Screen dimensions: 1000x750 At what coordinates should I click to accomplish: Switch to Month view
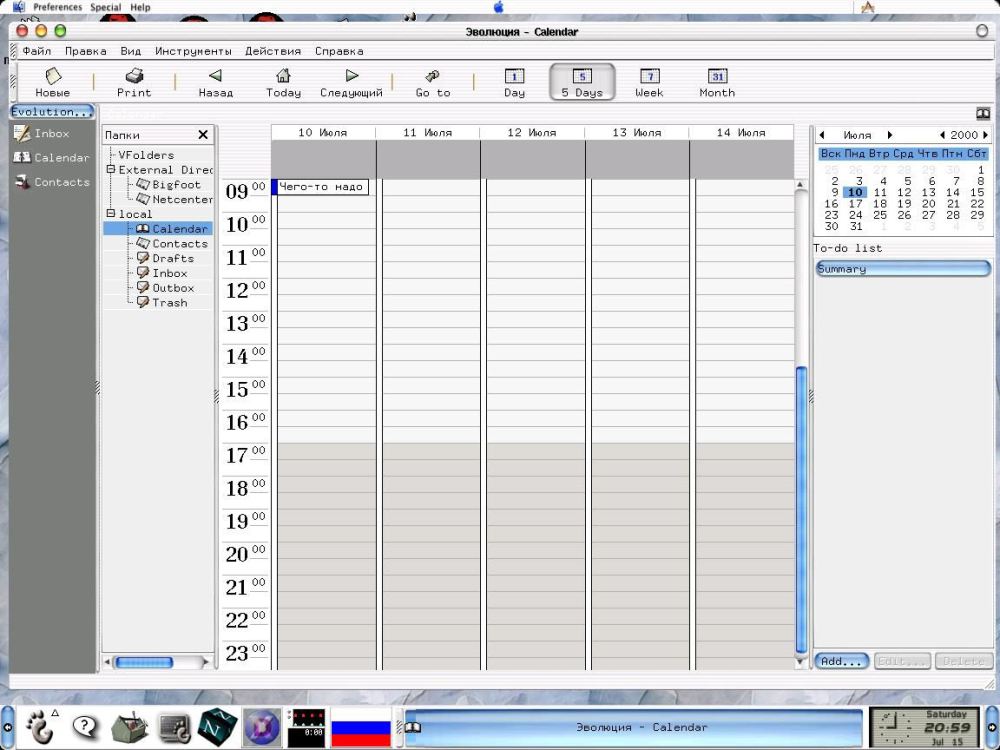[x=717, y=83]
